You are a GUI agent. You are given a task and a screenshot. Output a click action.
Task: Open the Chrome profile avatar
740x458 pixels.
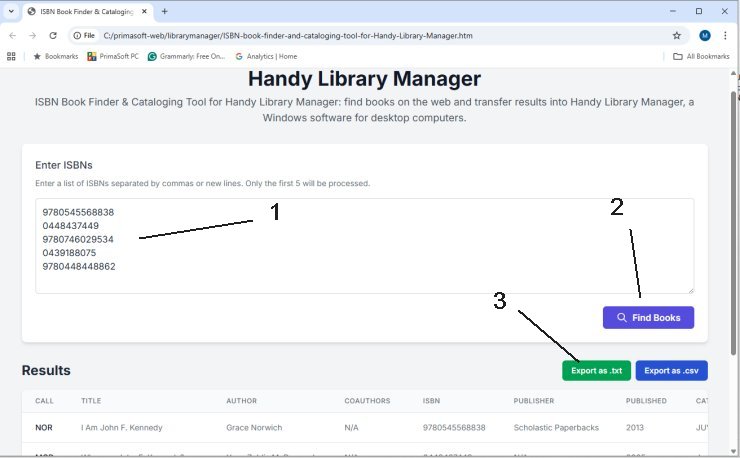705,35
